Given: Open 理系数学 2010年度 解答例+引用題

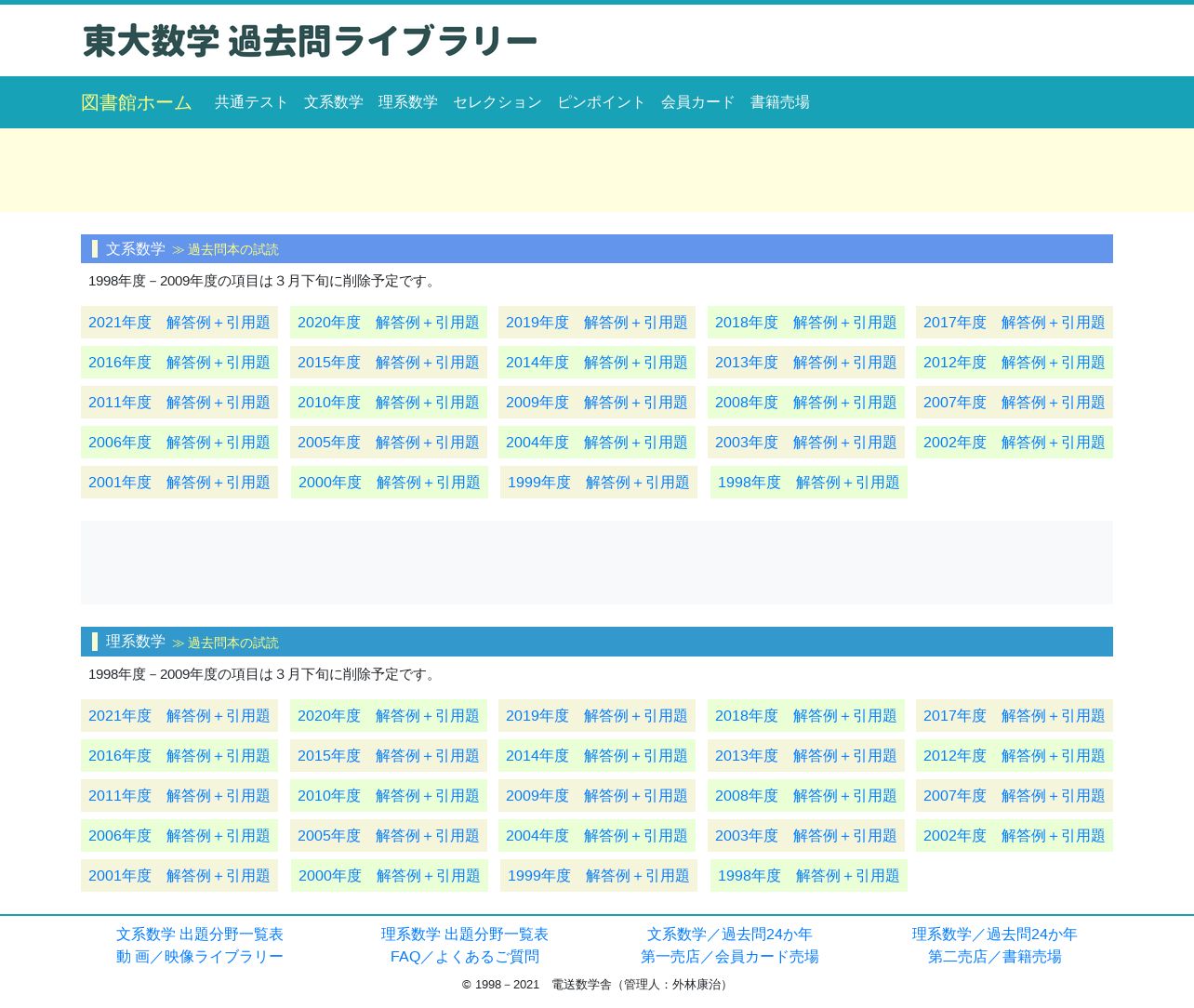Looking at the screenshot, I should [389, 796].
